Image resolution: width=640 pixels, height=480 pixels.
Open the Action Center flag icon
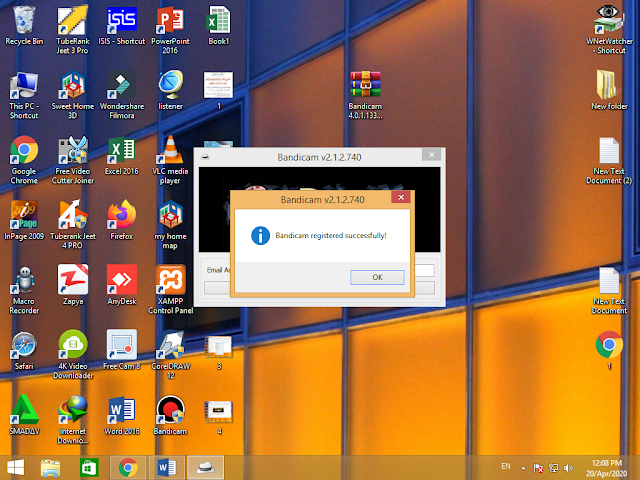point(538,468)
